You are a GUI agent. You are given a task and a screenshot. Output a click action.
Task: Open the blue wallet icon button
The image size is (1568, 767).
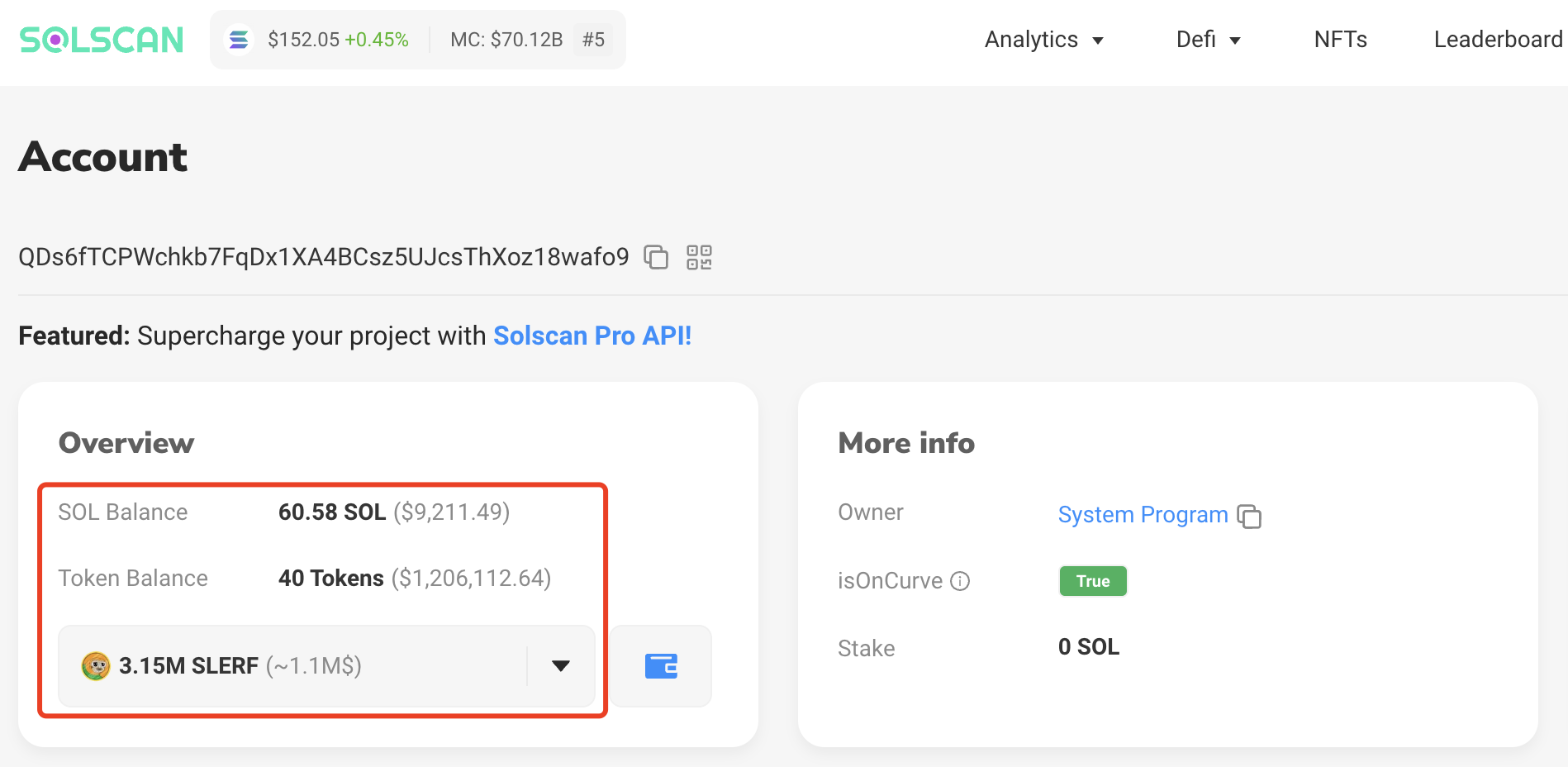[x=661, y=666]
